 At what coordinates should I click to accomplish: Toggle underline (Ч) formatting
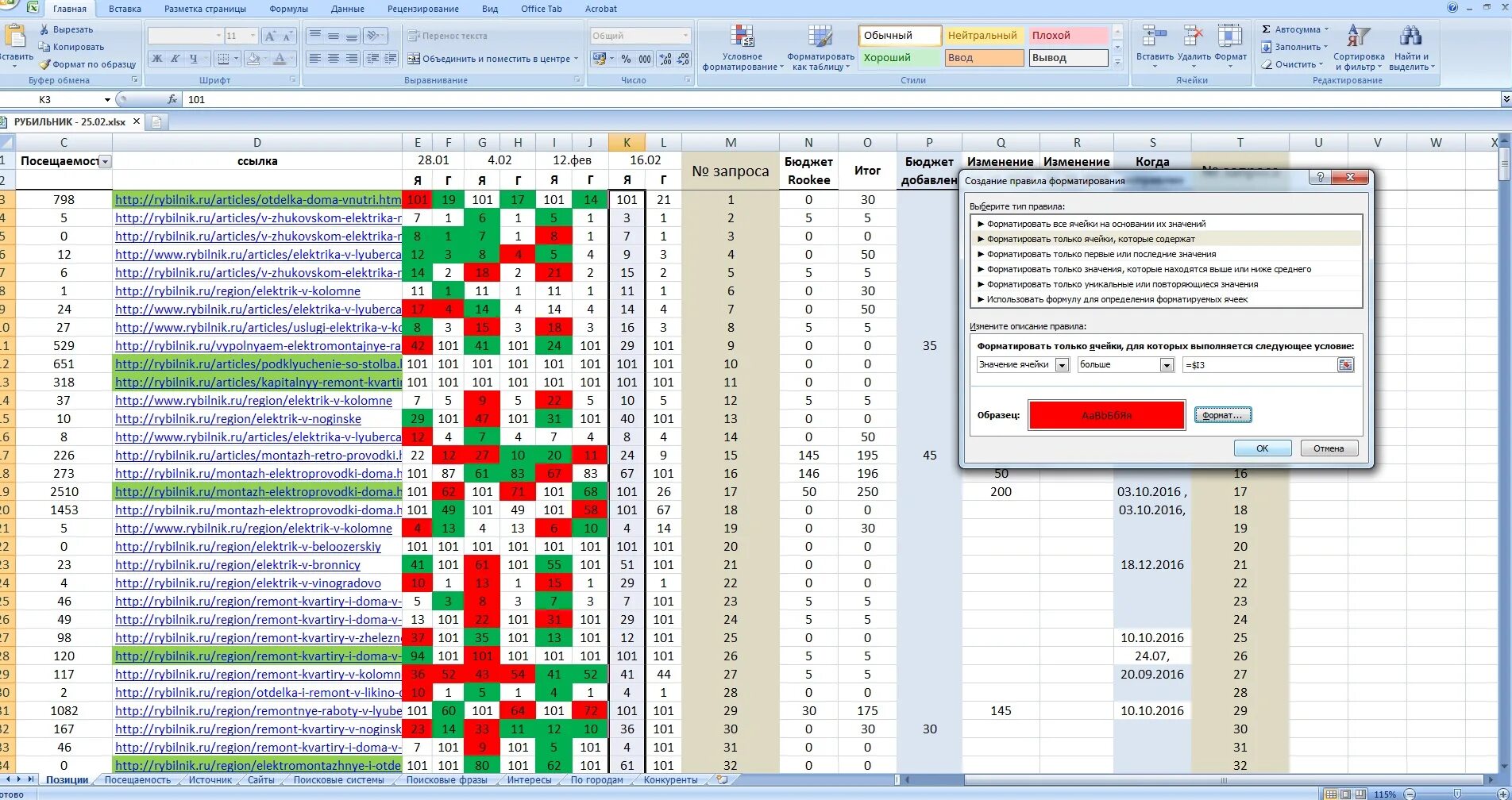(x=193, y=59)
